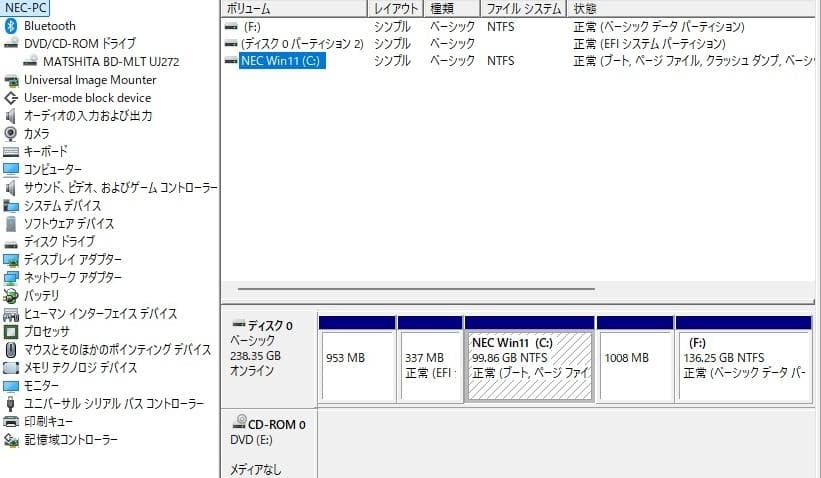This screenshot has width=821, height=478.
Task: Click the processor (プロセッサ) icon
Action: [11, 331]
